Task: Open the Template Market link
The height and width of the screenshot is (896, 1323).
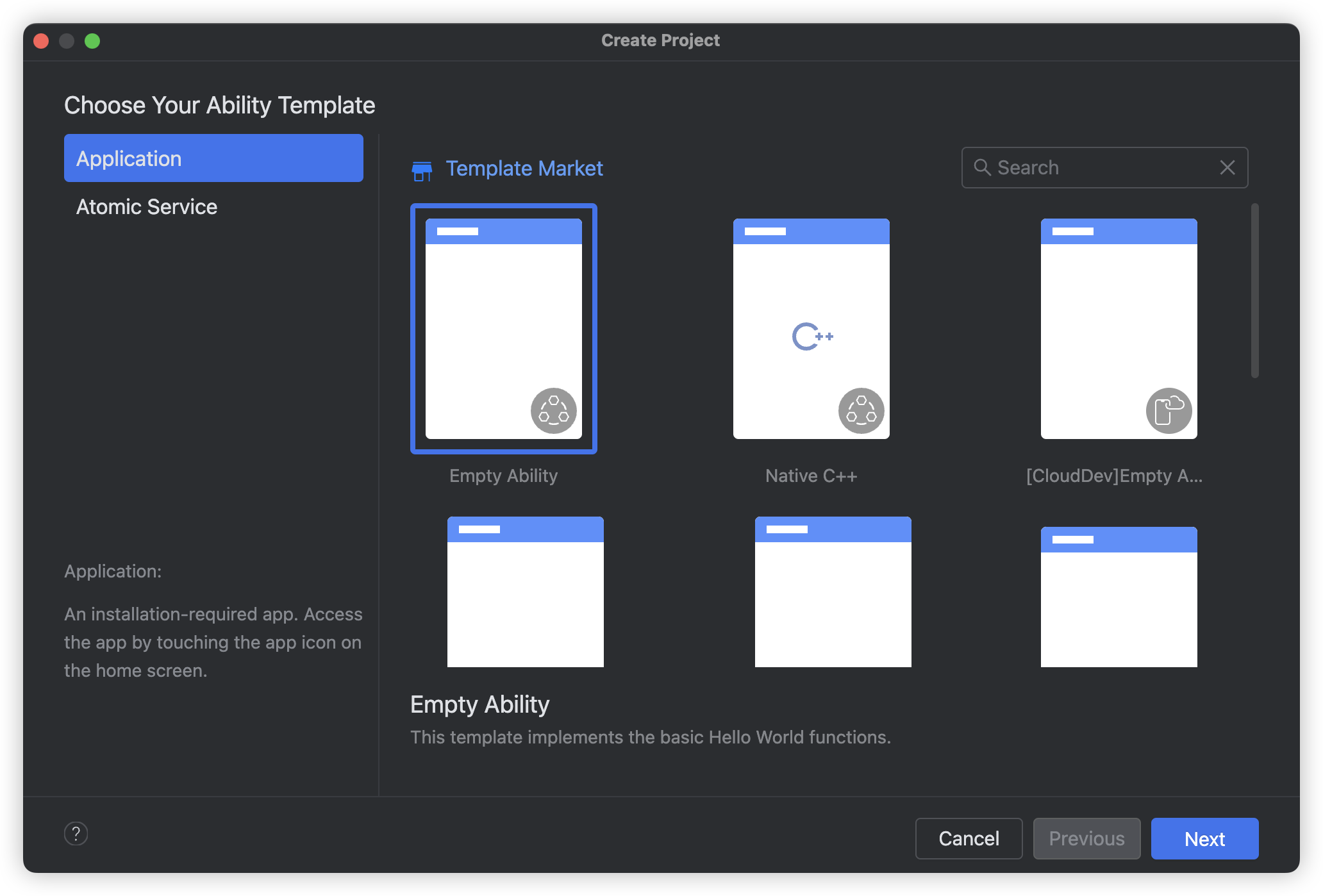Action: pos(524,169)
